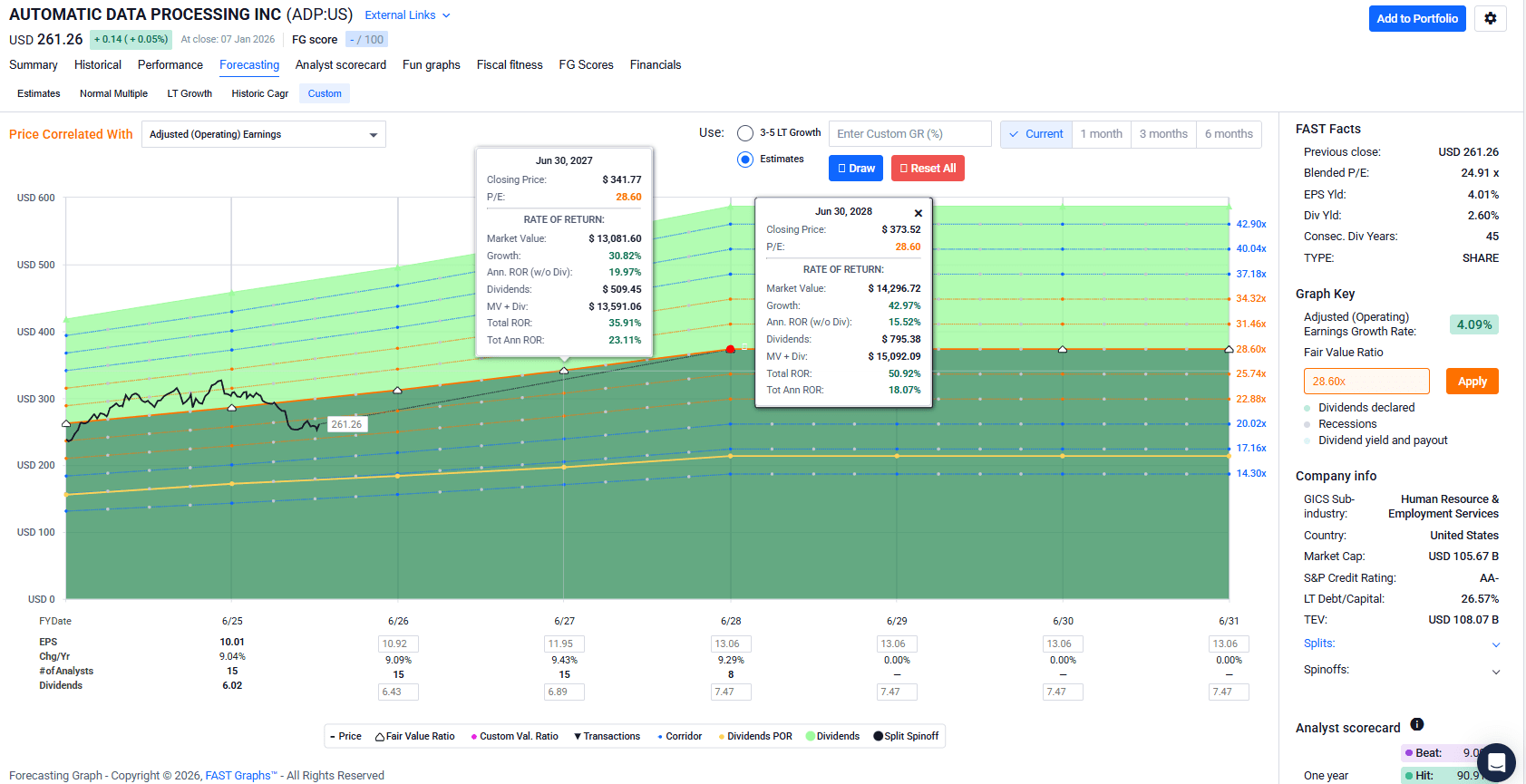Select the 3-5 LT Growth radio button
The width and height of the screenshot is (1526, 784).
pos(745,133)
